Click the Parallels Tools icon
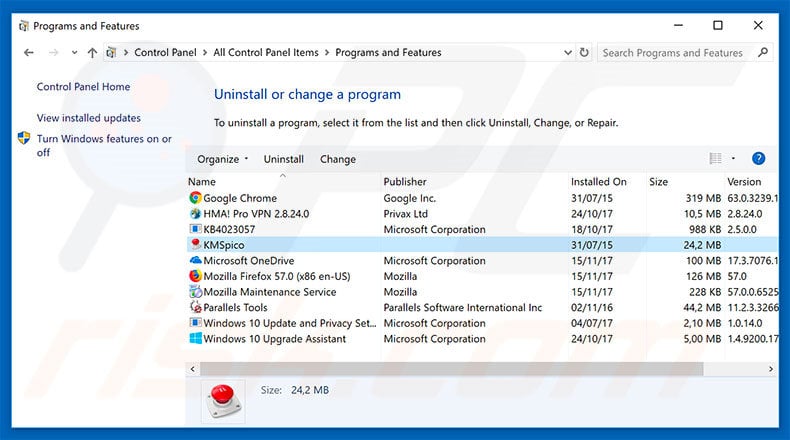The image size is (790, 440). [195, 307]
